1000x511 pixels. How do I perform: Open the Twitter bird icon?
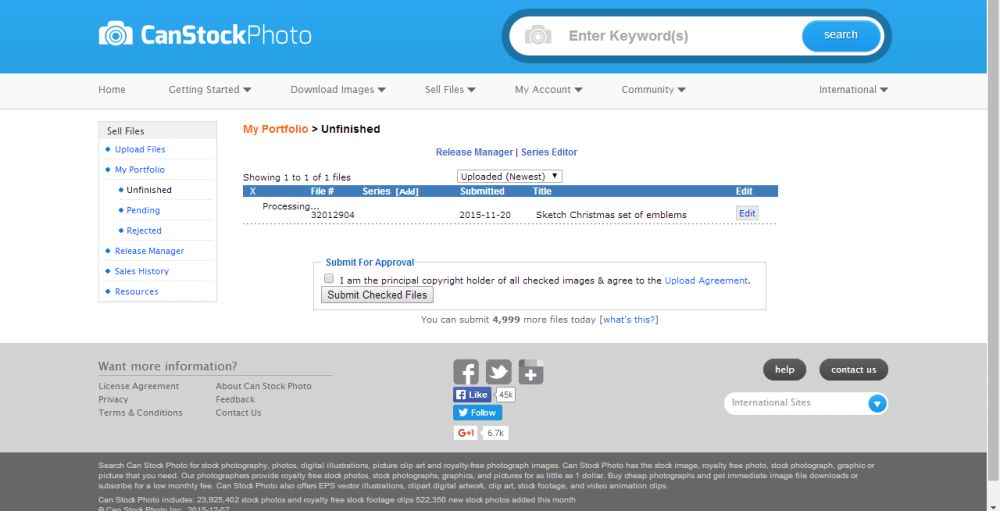click(498, 372)
